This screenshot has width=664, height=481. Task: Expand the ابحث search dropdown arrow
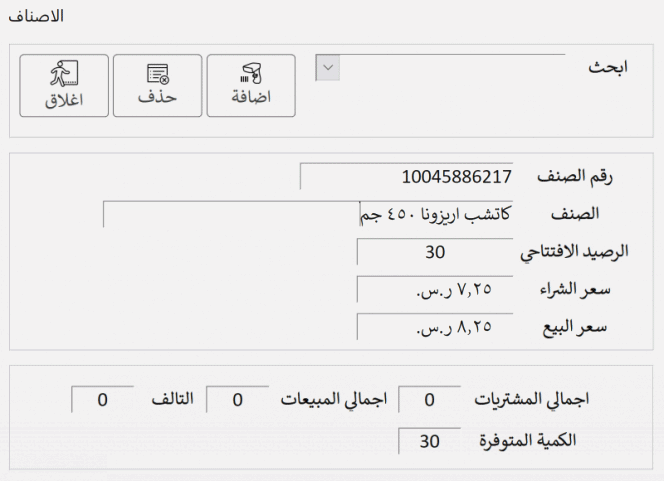(x=327, y=67)
